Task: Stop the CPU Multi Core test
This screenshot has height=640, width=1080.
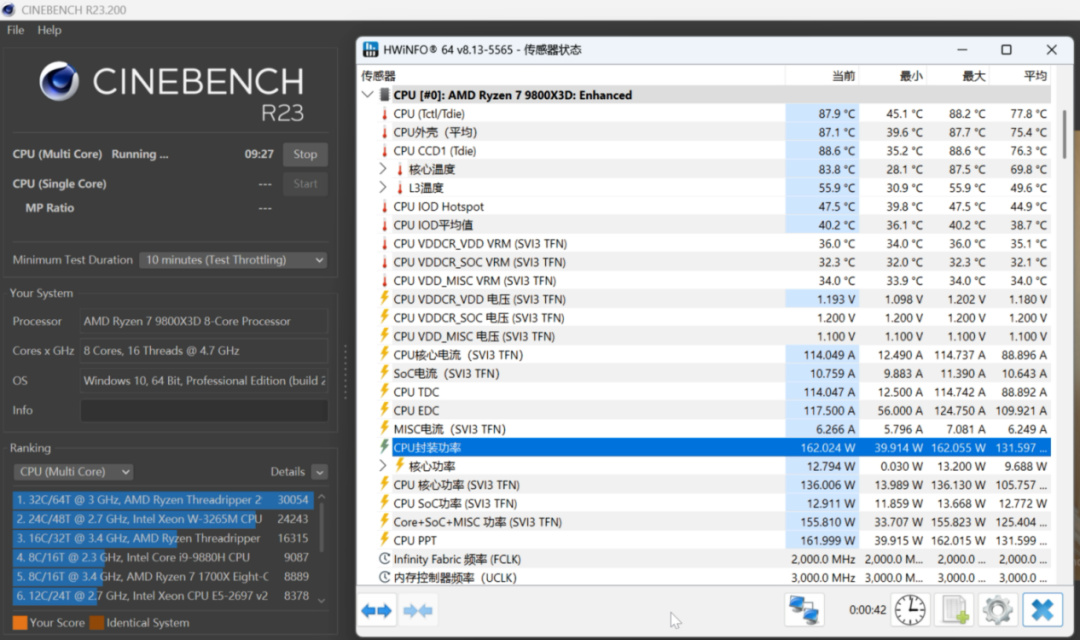Action: pyautogui.click(x=305, y=154)
